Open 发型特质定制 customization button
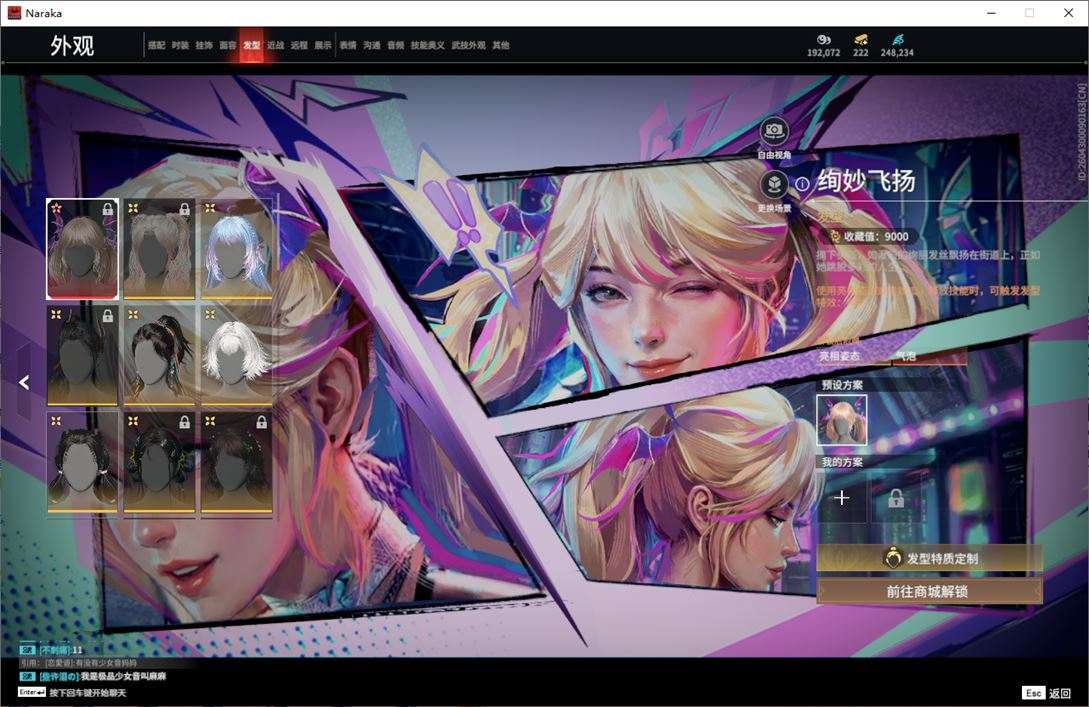 (x=929, y=558)
